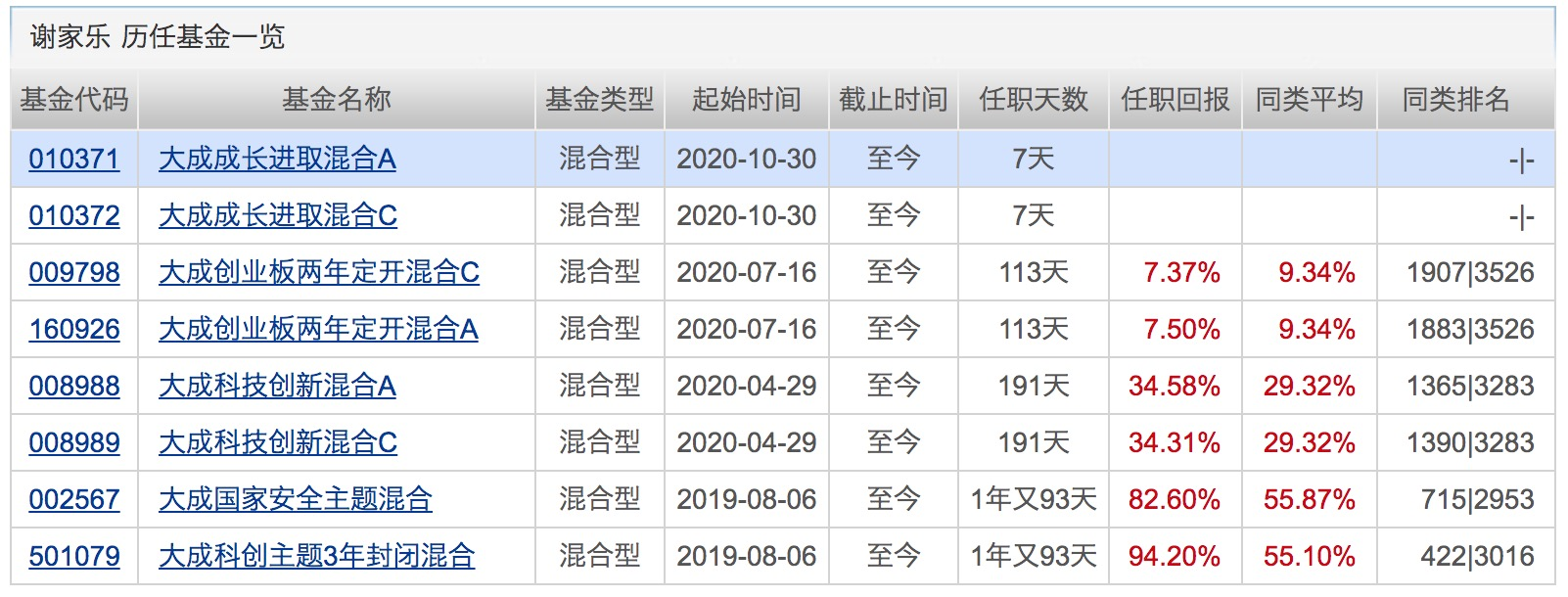Click ranking 715|2953
1568x597 pixels.
click(1478, 500)
